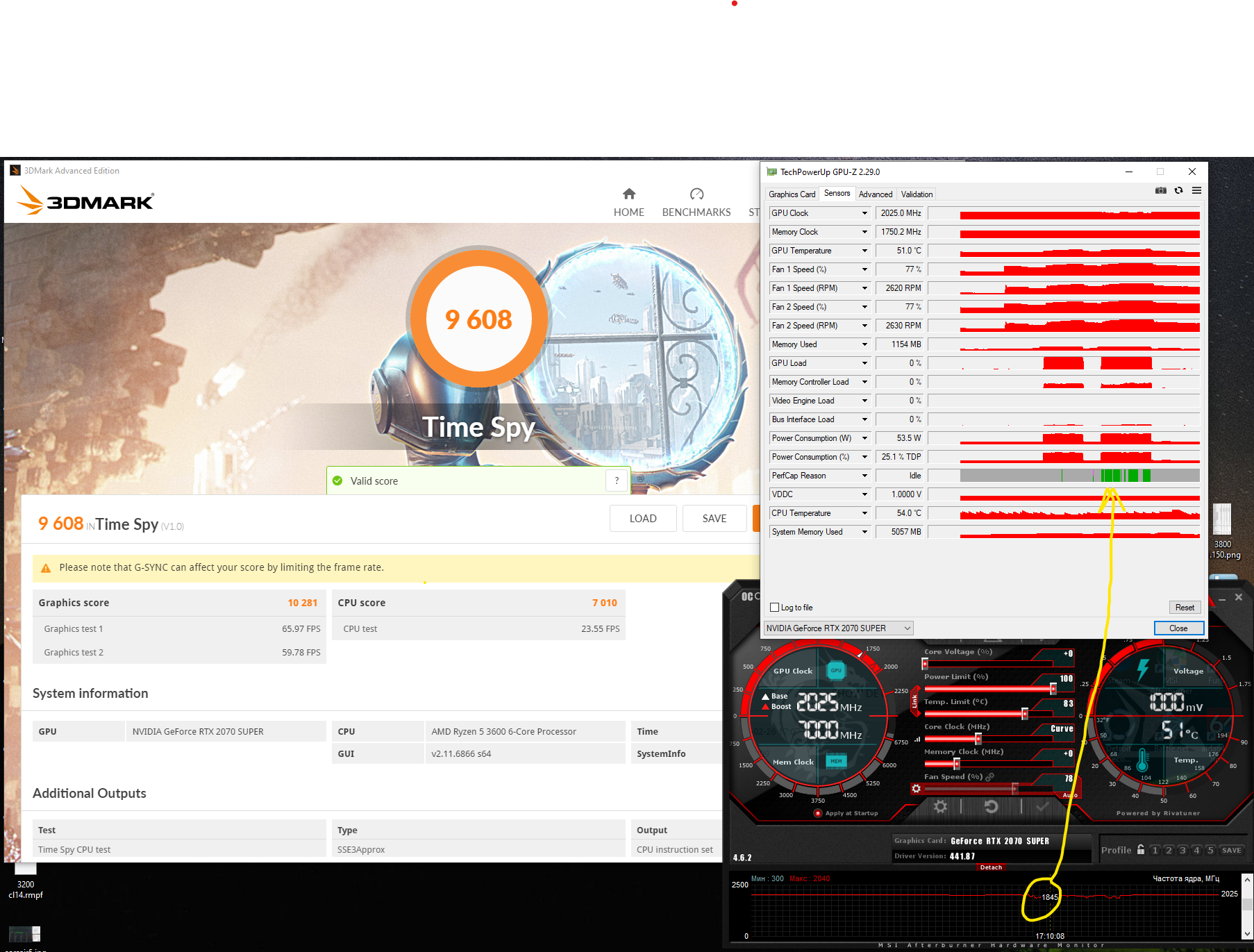The width and height of the screenshot is (1254, 952).
Task: Select Afterburner profile slot 1
Action: 1155,850
